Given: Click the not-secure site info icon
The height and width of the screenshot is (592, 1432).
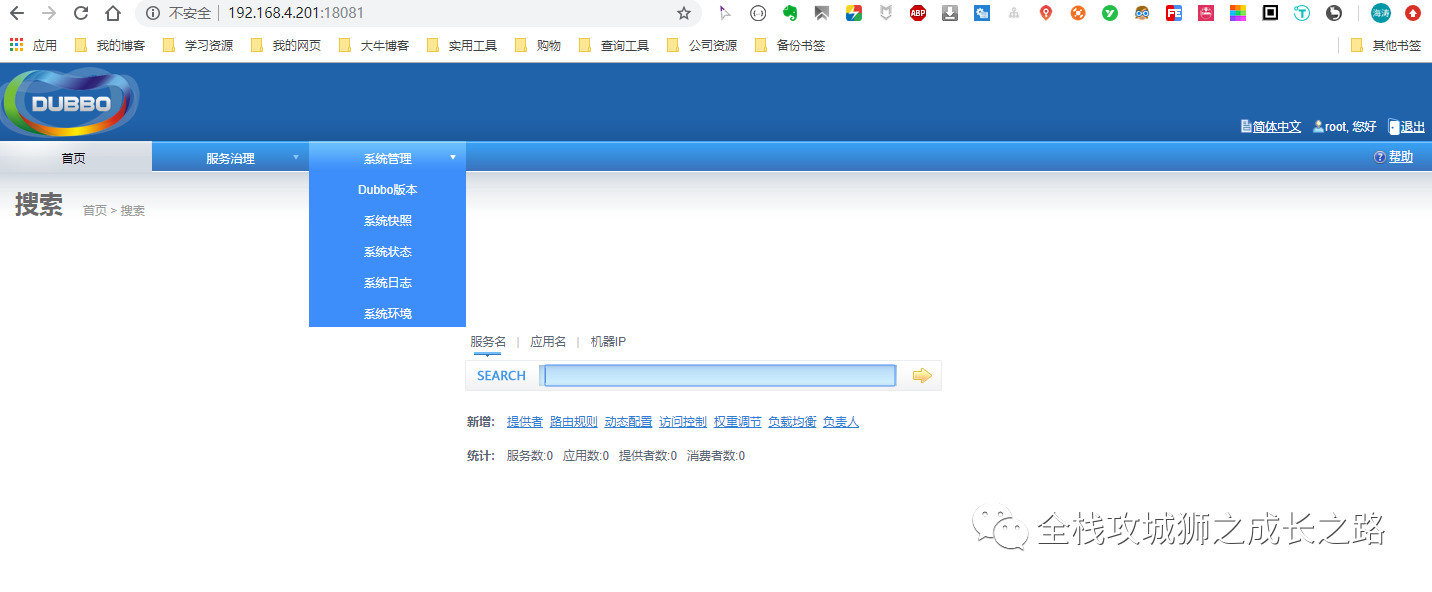Looking at the screenshot, I should [x=153, y=13].
